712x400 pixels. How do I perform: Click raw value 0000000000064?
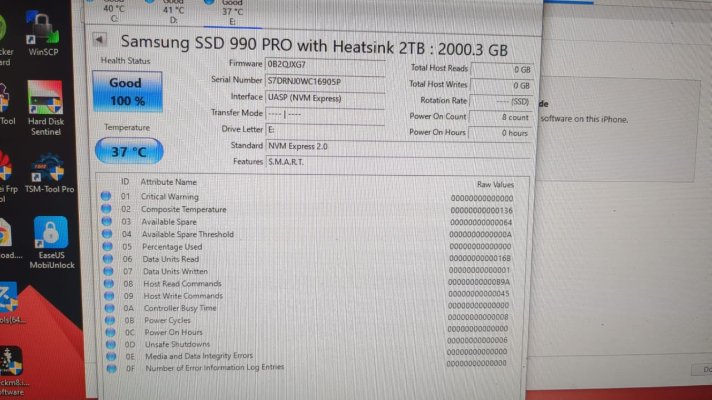(481, 222)
